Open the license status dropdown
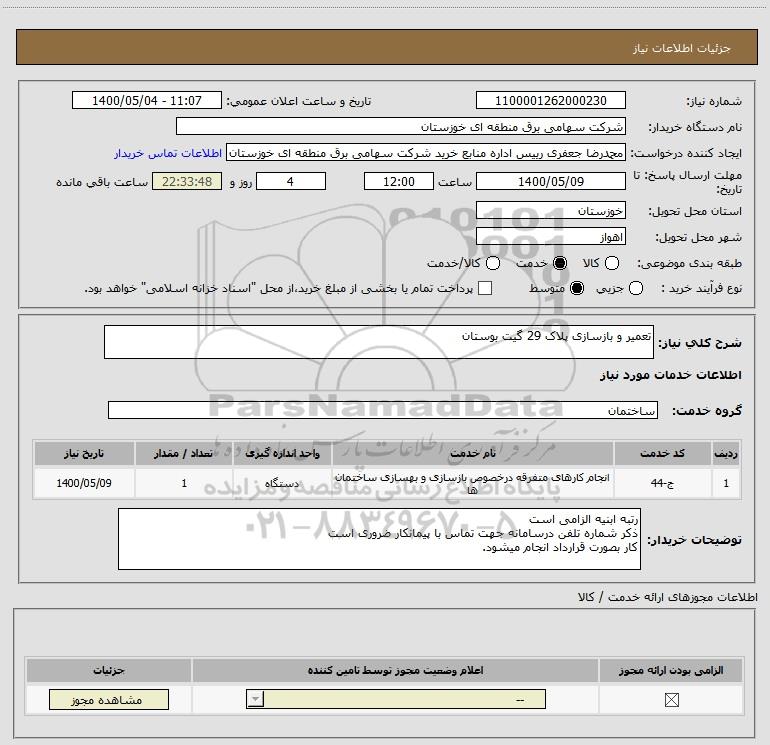Screen dimensions: 770x745 click(x=396, y=699)
